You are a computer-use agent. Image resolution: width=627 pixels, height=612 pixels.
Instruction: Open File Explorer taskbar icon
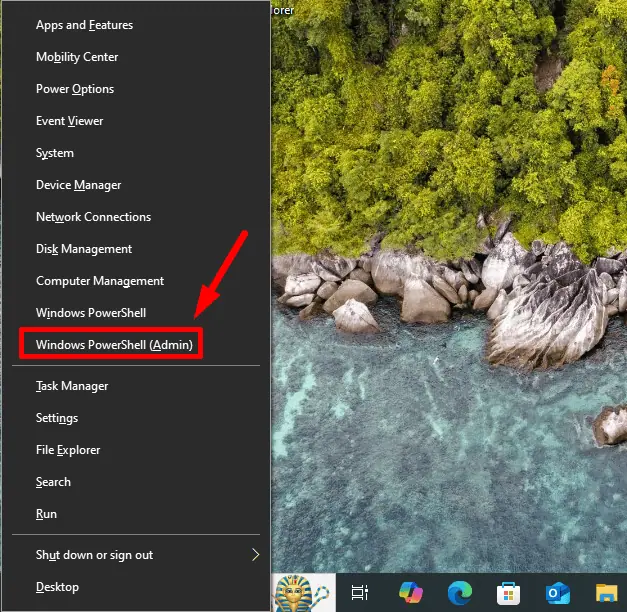coord(607,593)
